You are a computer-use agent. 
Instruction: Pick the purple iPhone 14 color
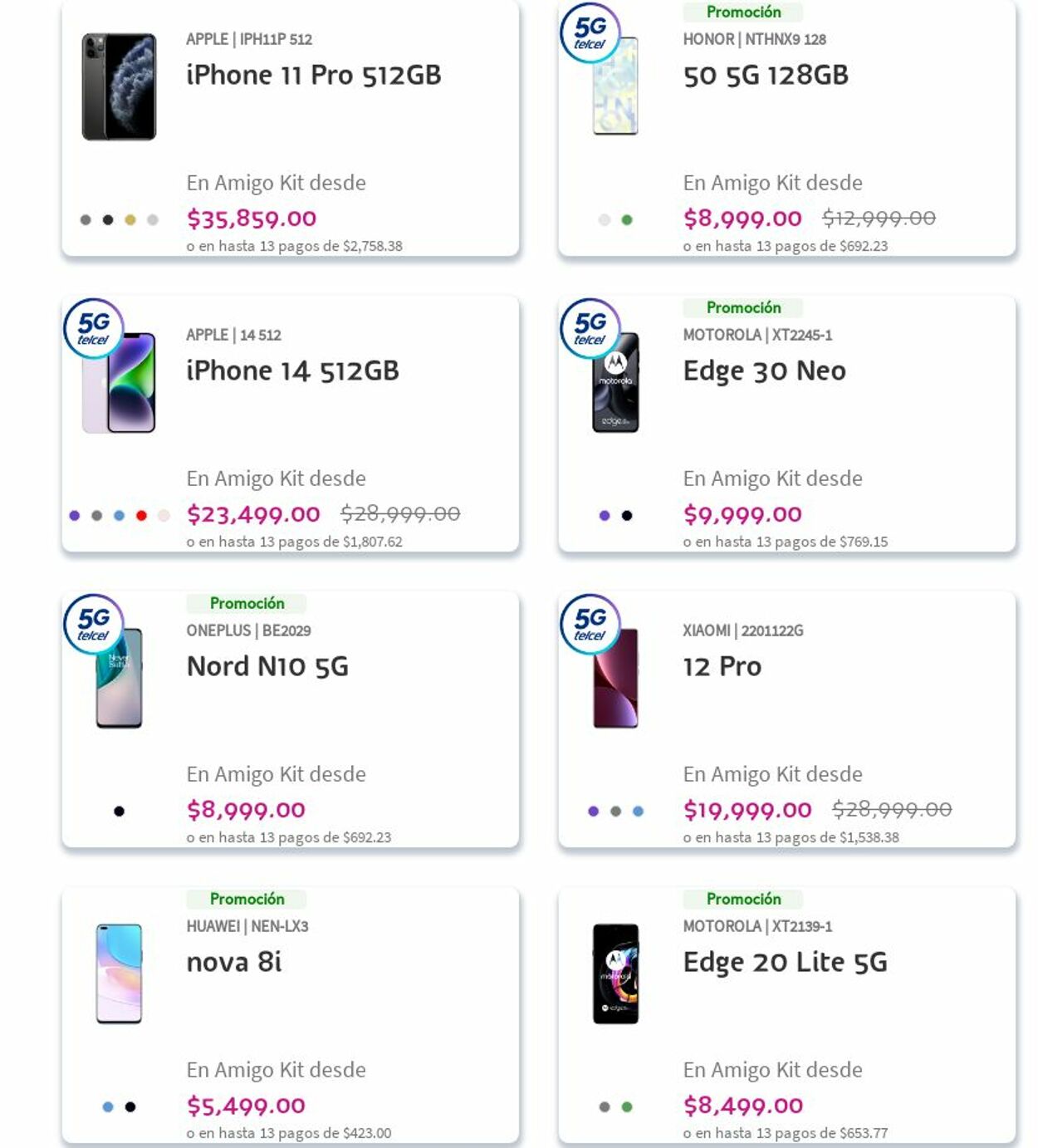click(x=75, y=516)
